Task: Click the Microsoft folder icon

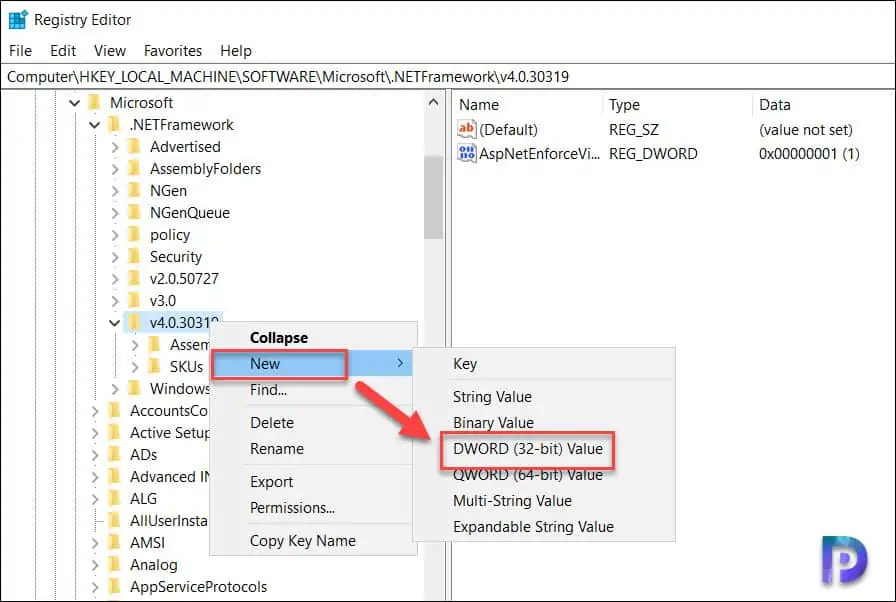Action: (x=95, y=103)
